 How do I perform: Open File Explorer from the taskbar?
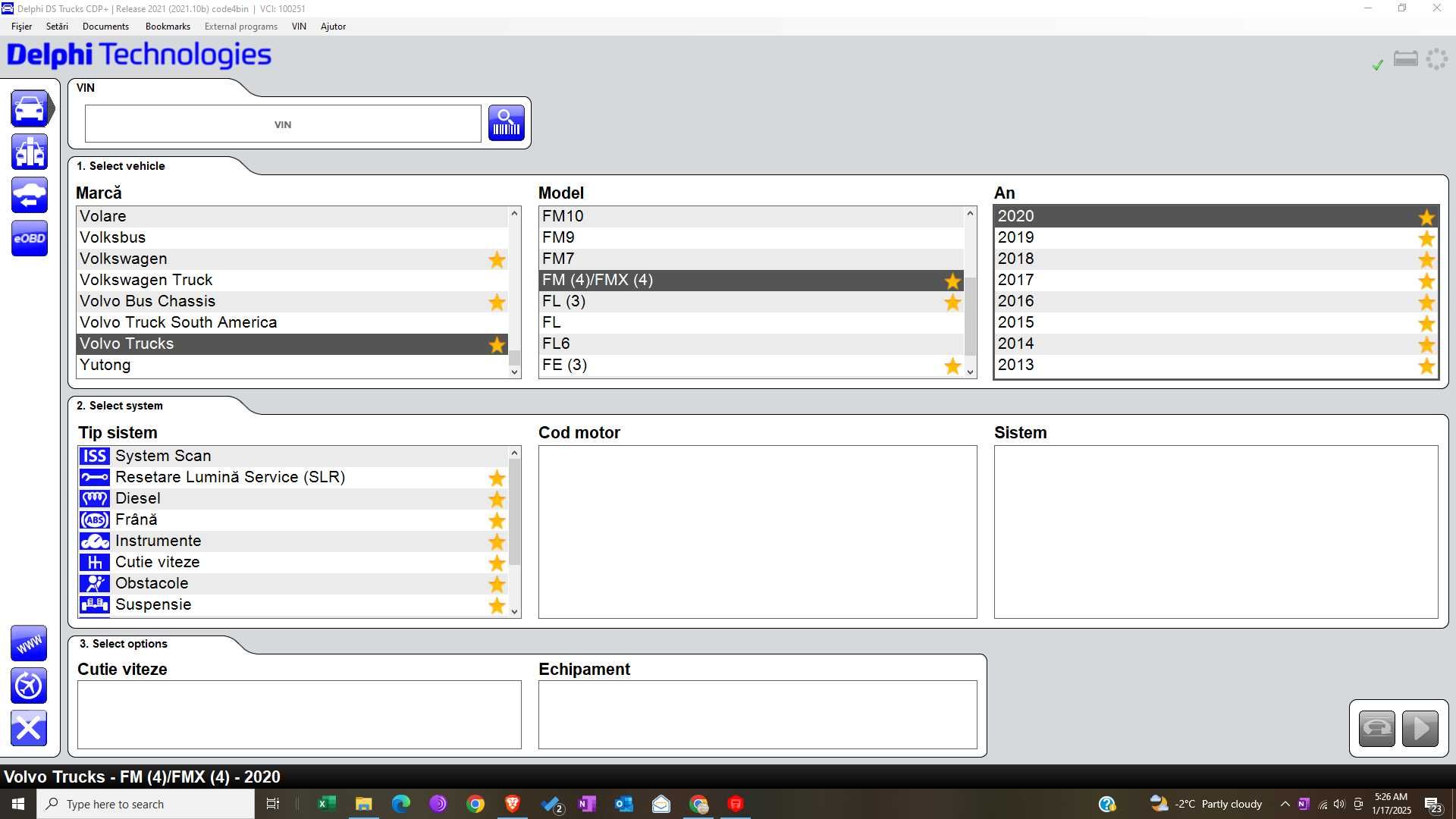364,804
